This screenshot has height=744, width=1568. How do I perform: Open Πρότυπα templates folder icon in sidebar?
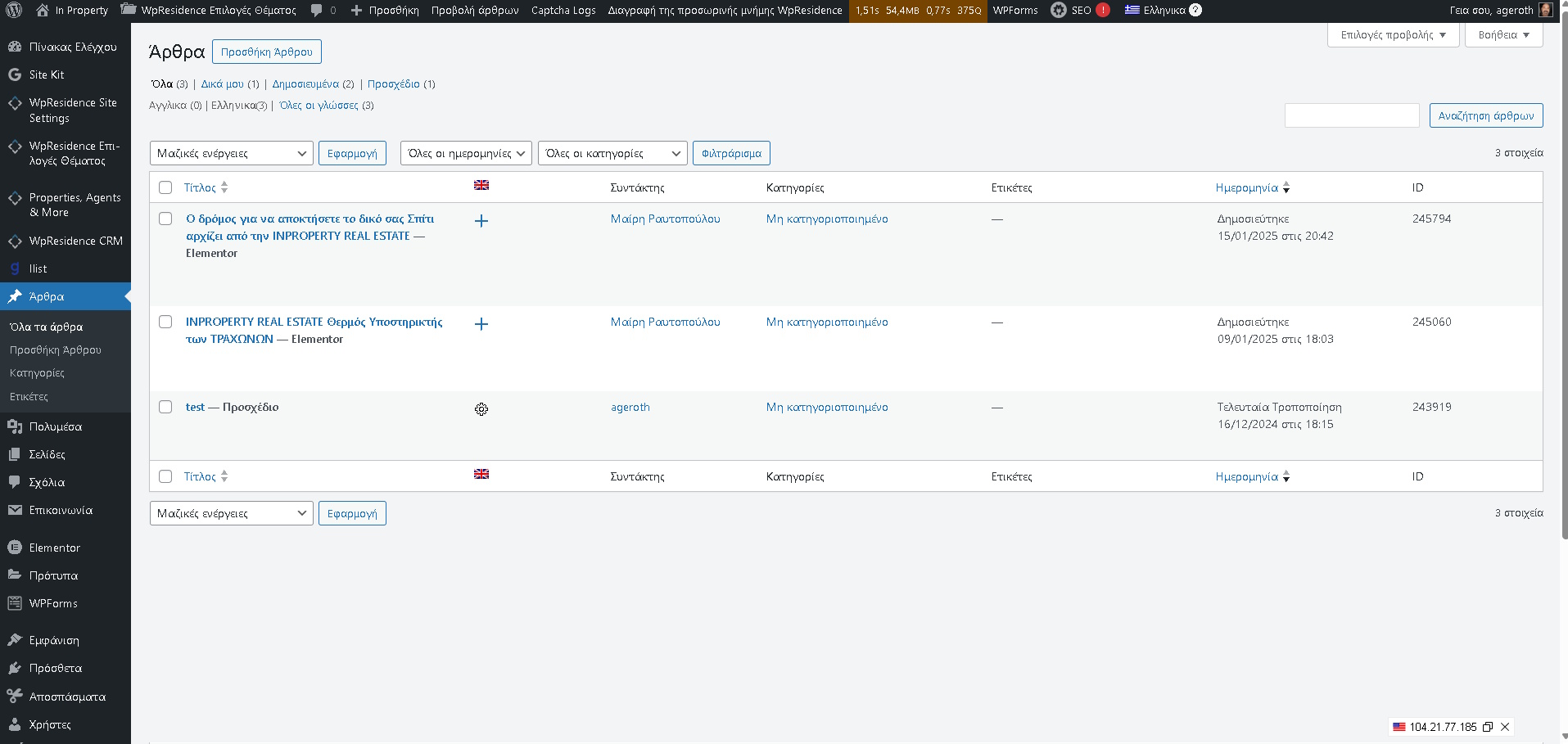(15, 575)
